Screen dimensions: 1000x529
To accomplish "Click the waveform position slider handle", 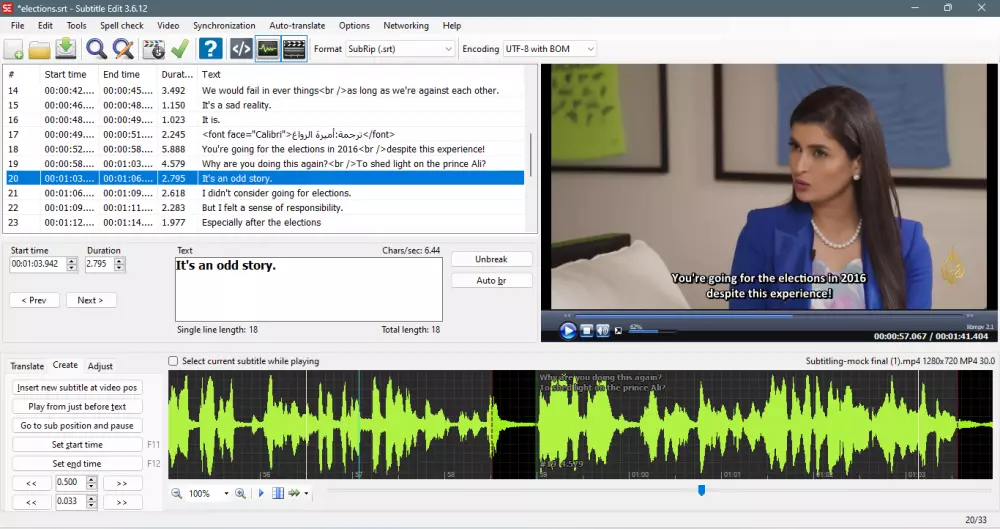I will tap(702, 490).
